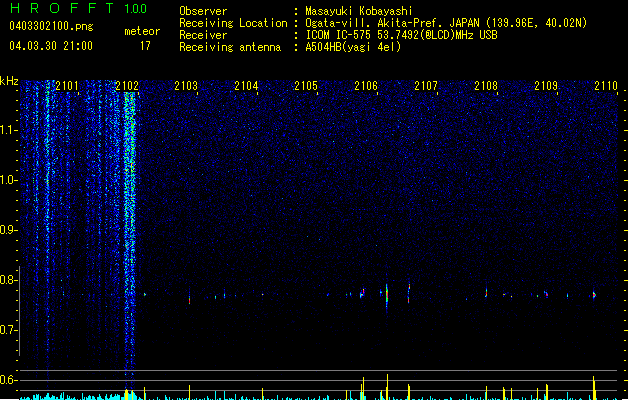The image size is (629, 400).
Task: Click the 2106 time axis label
Action: pos(366,86)
